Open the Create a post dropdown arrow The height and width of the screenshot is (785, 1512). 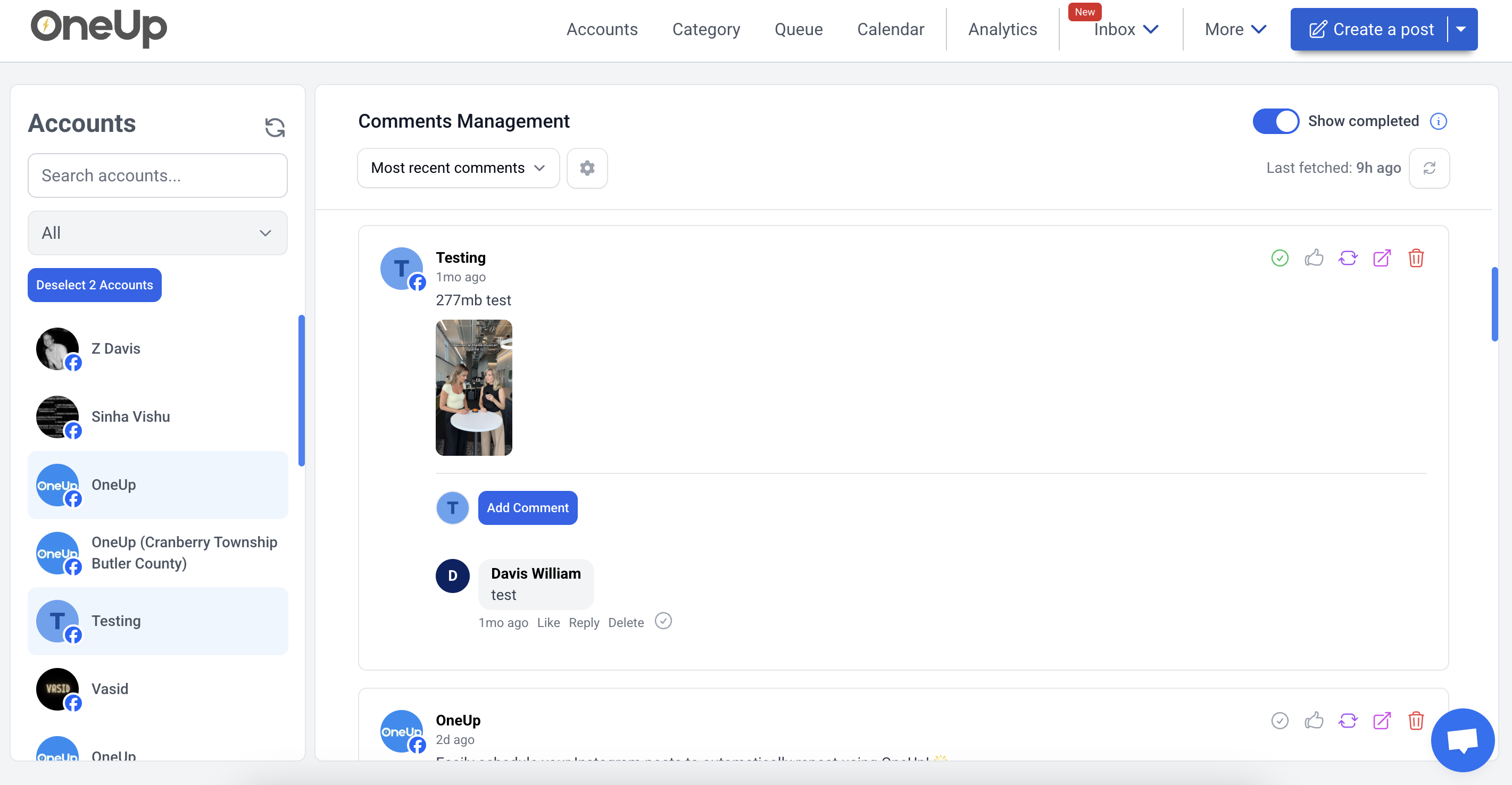click(x=1461, y=29)
